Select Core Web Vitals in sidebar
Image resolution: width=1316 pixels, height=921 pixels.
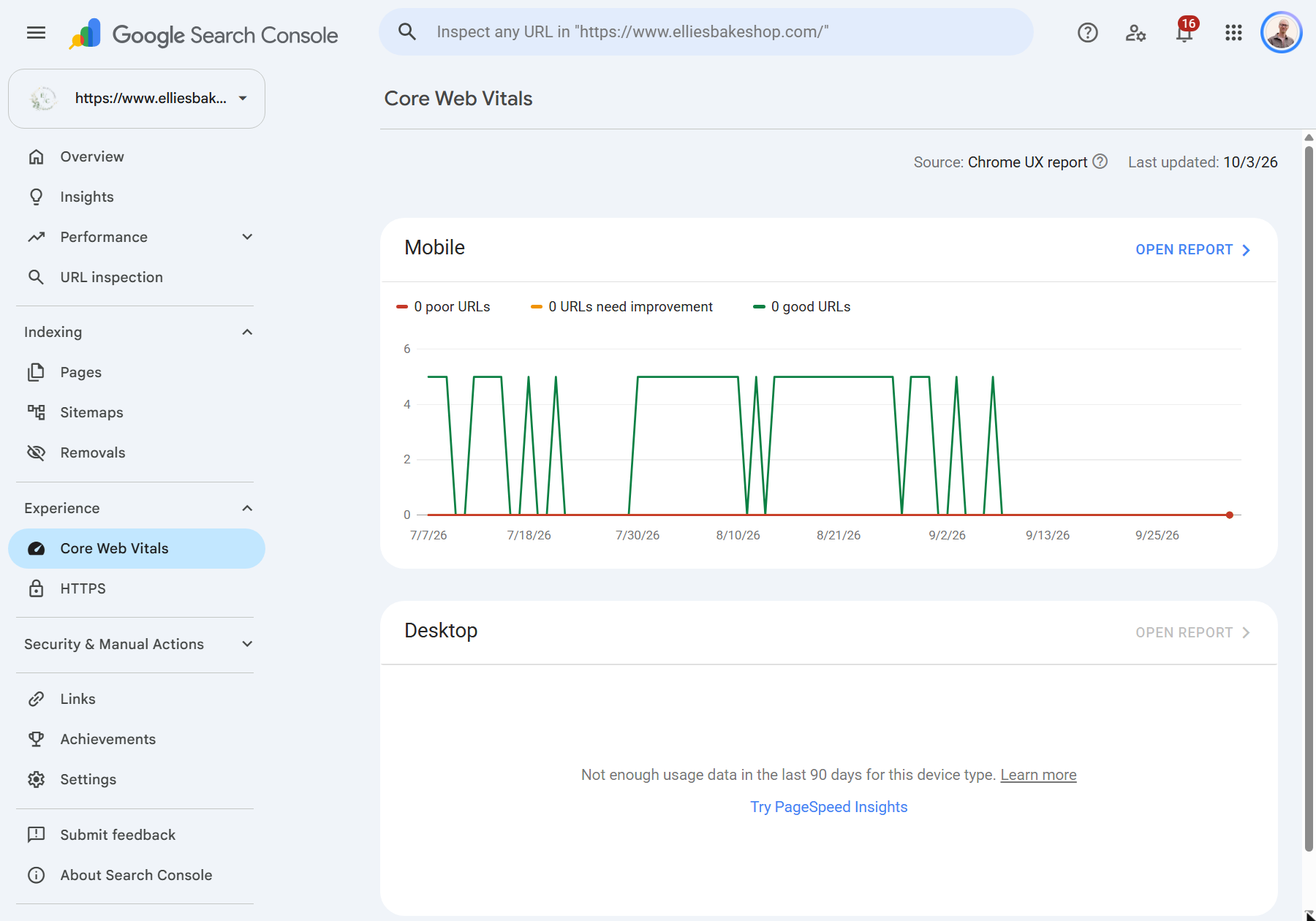[137, 548]
